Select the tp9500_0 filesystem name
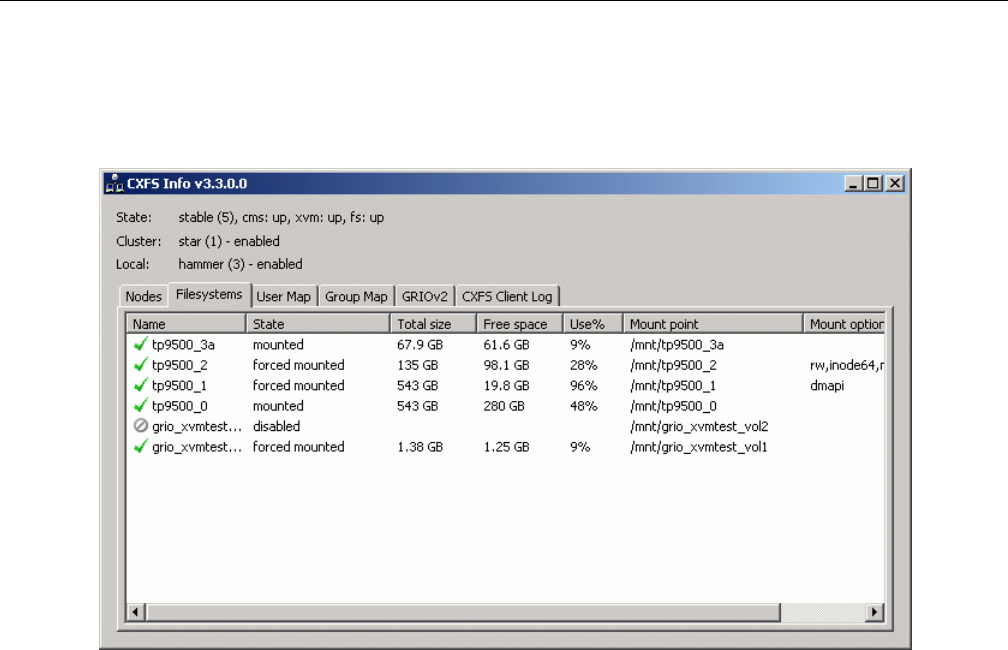The width and height of the screenshot is (1008, 650). (179, 406)
